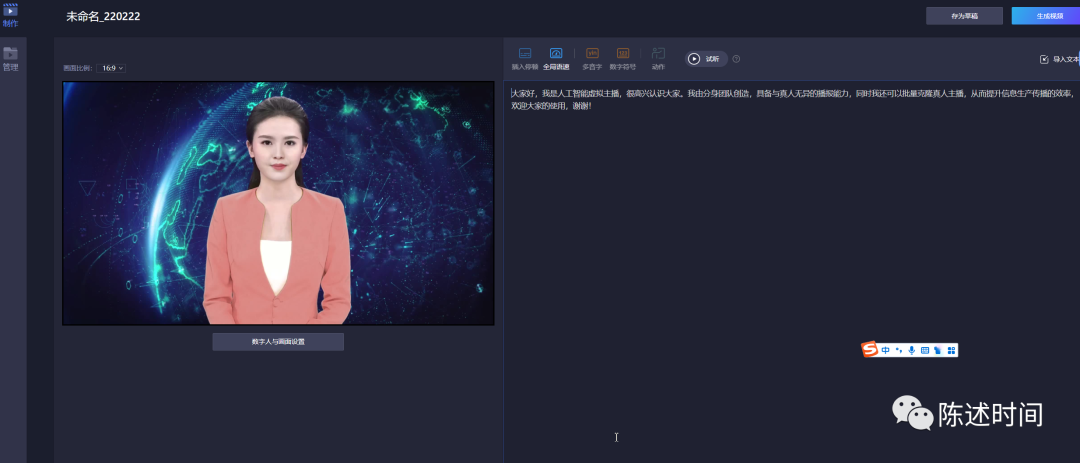
Task: Click the 存为草稿 save draft button
Action: point(964,16)
